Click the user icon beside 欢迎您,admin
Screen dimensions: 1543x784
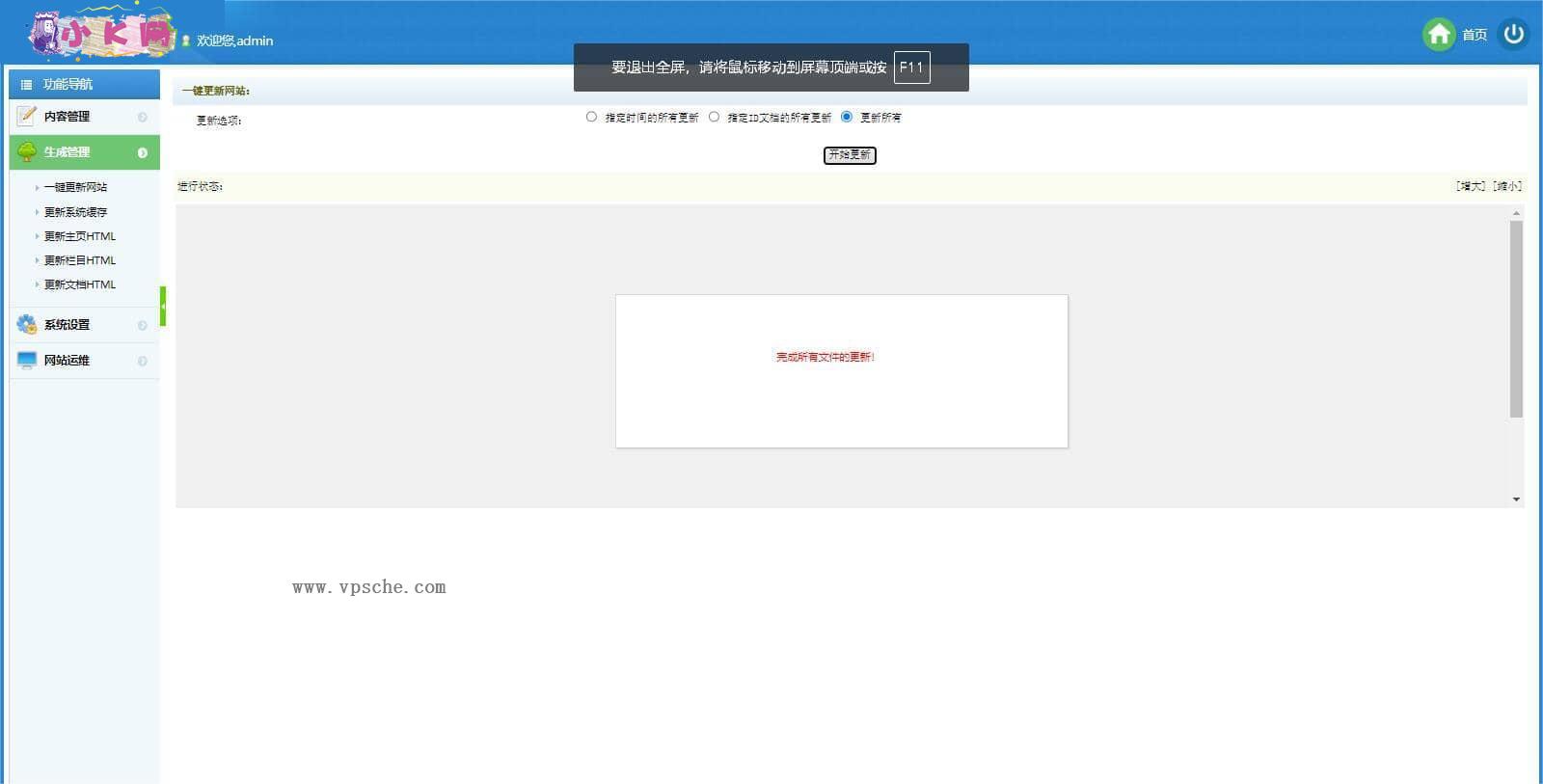point(186,41)
